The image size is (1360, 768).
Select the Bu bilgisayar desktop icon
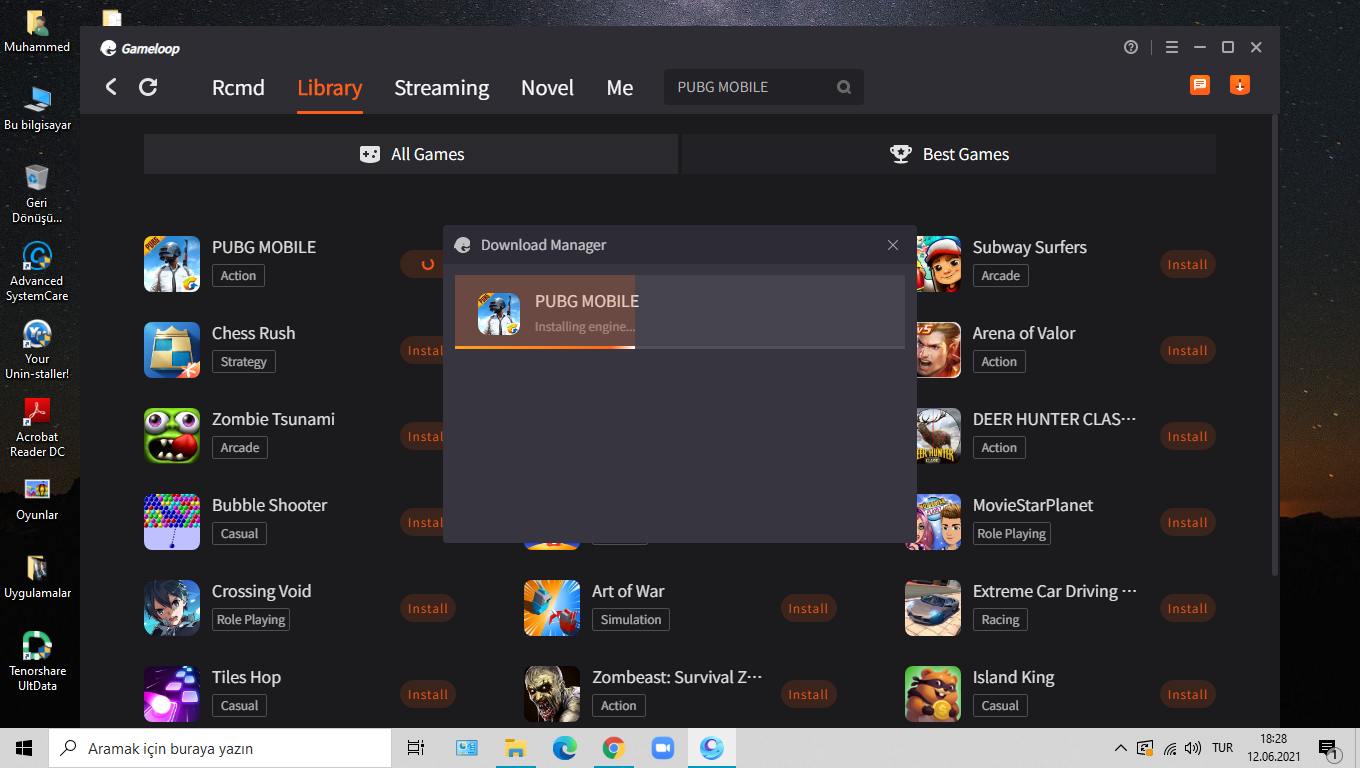click(37, 109)
